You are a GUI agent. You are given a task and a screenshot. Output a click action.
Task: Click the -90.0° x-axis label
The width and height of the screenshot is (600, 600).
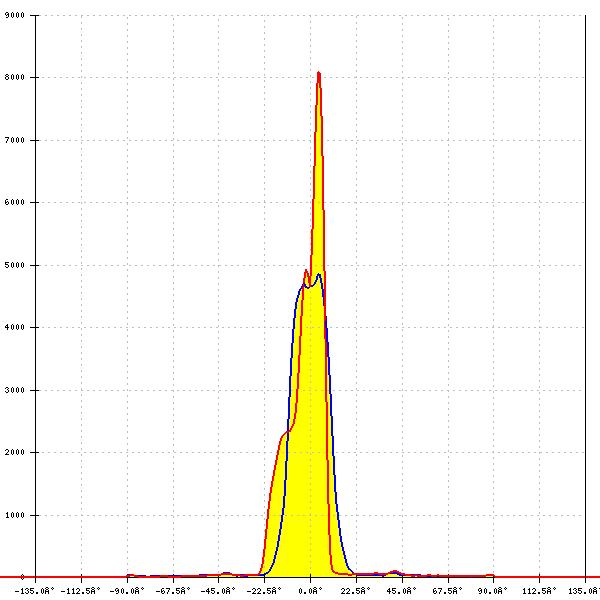click(x=127, y=591)
